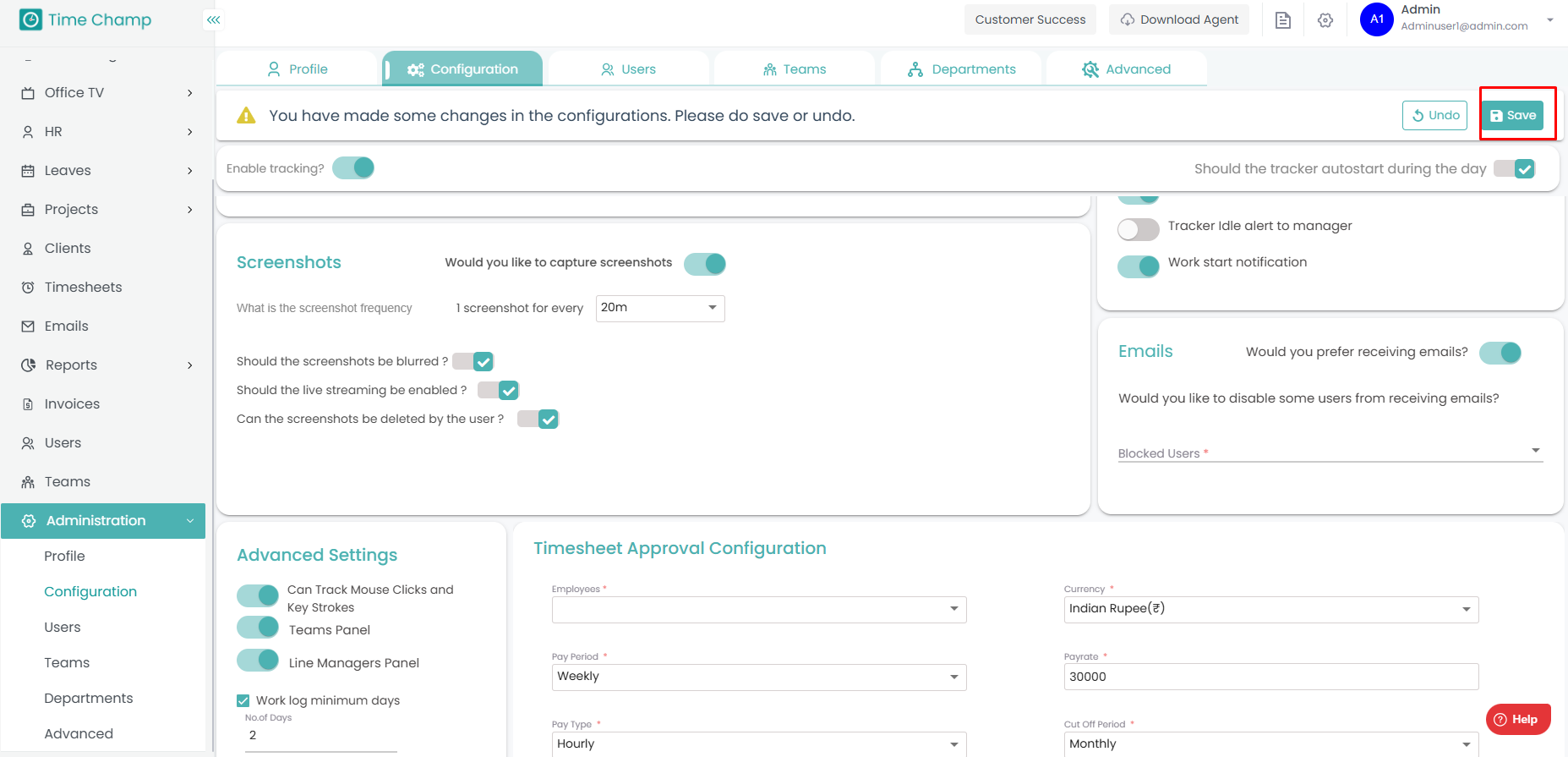Click the Save button
This screenshot has height=757, width=1568.
(x=1512, y=116)
